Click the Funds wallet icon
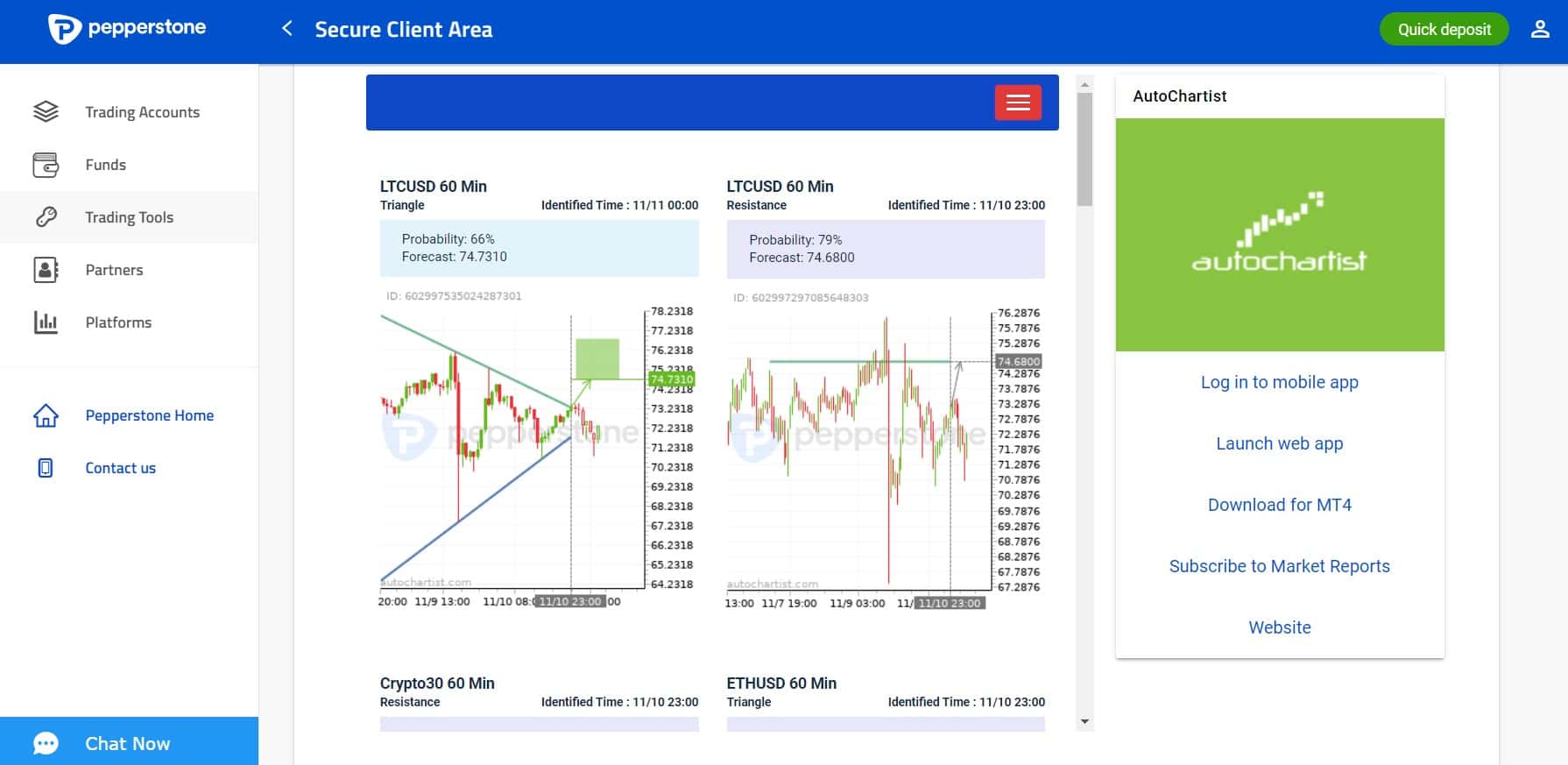This screenshot has height=765, width=1568. pyautogui.click(x=46, y=165)
